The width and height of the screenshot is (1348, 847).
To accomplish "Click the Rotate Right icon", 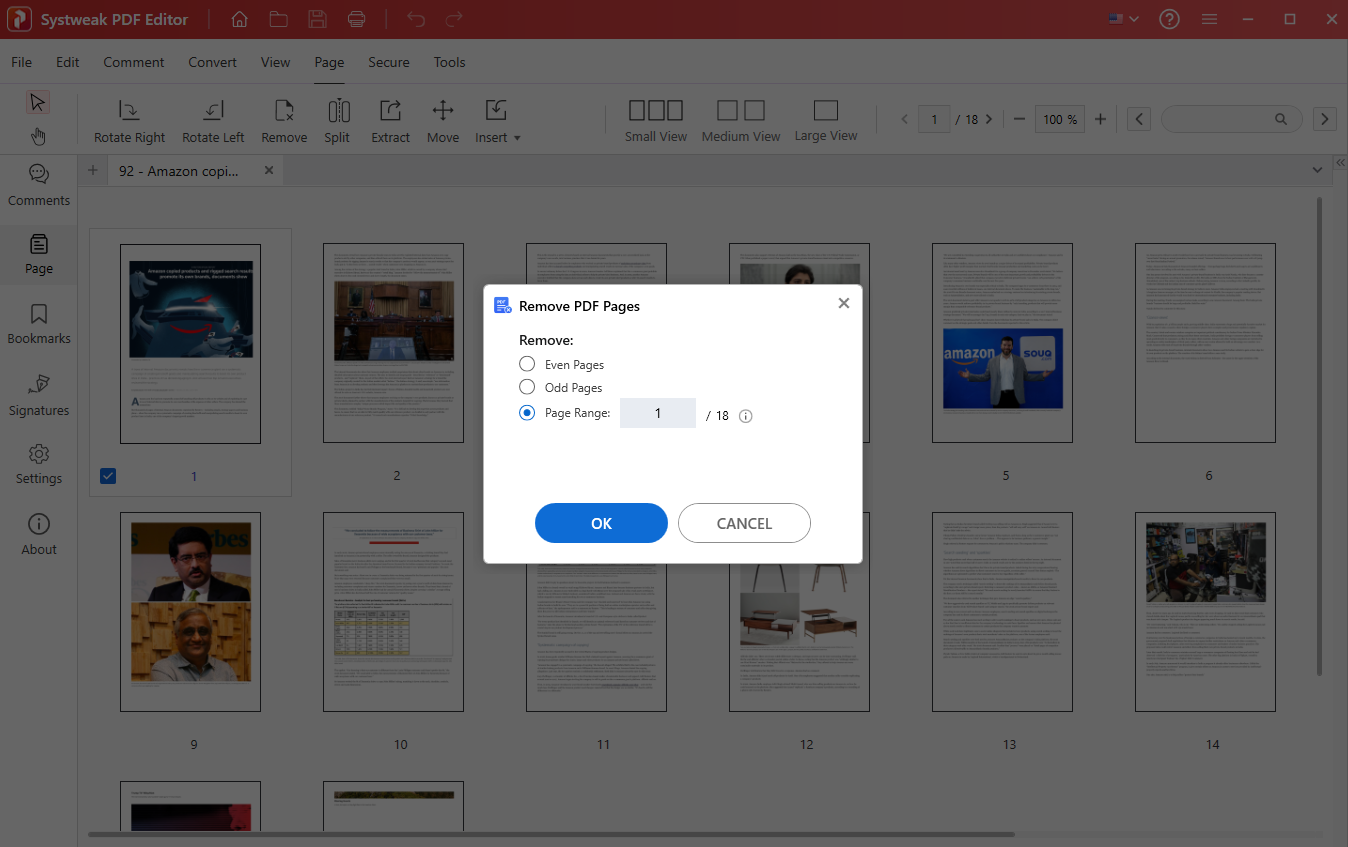I will [129, 111].
